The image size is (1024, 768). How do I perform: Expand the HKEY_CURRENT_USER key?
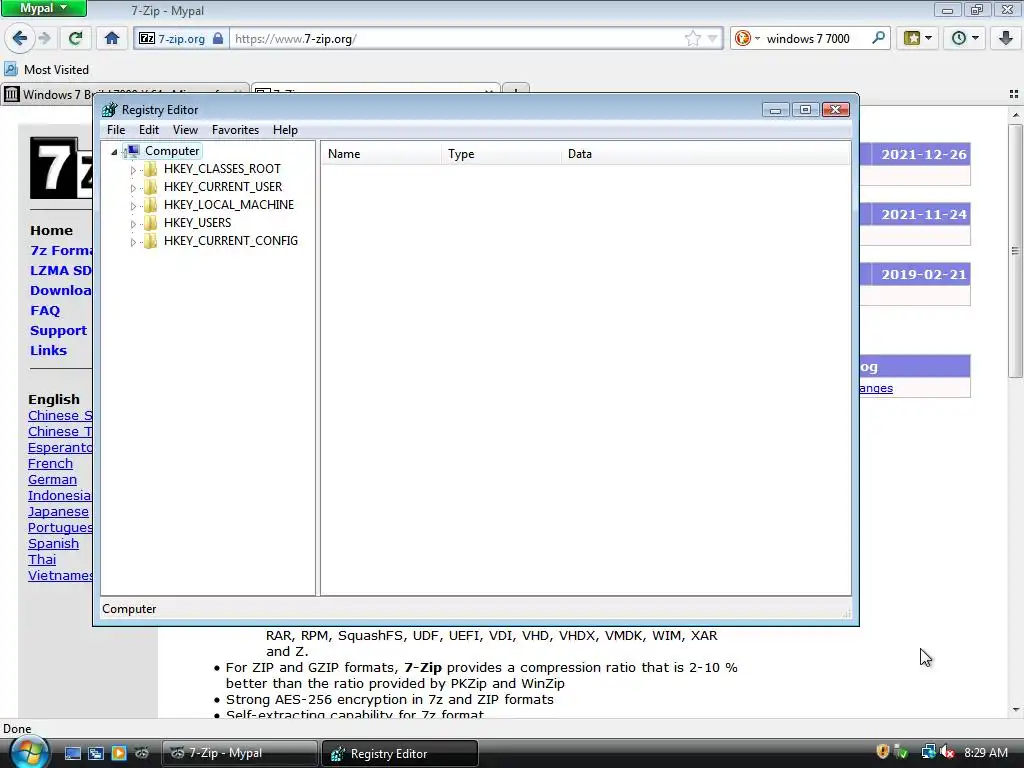[x=133, y=188]
